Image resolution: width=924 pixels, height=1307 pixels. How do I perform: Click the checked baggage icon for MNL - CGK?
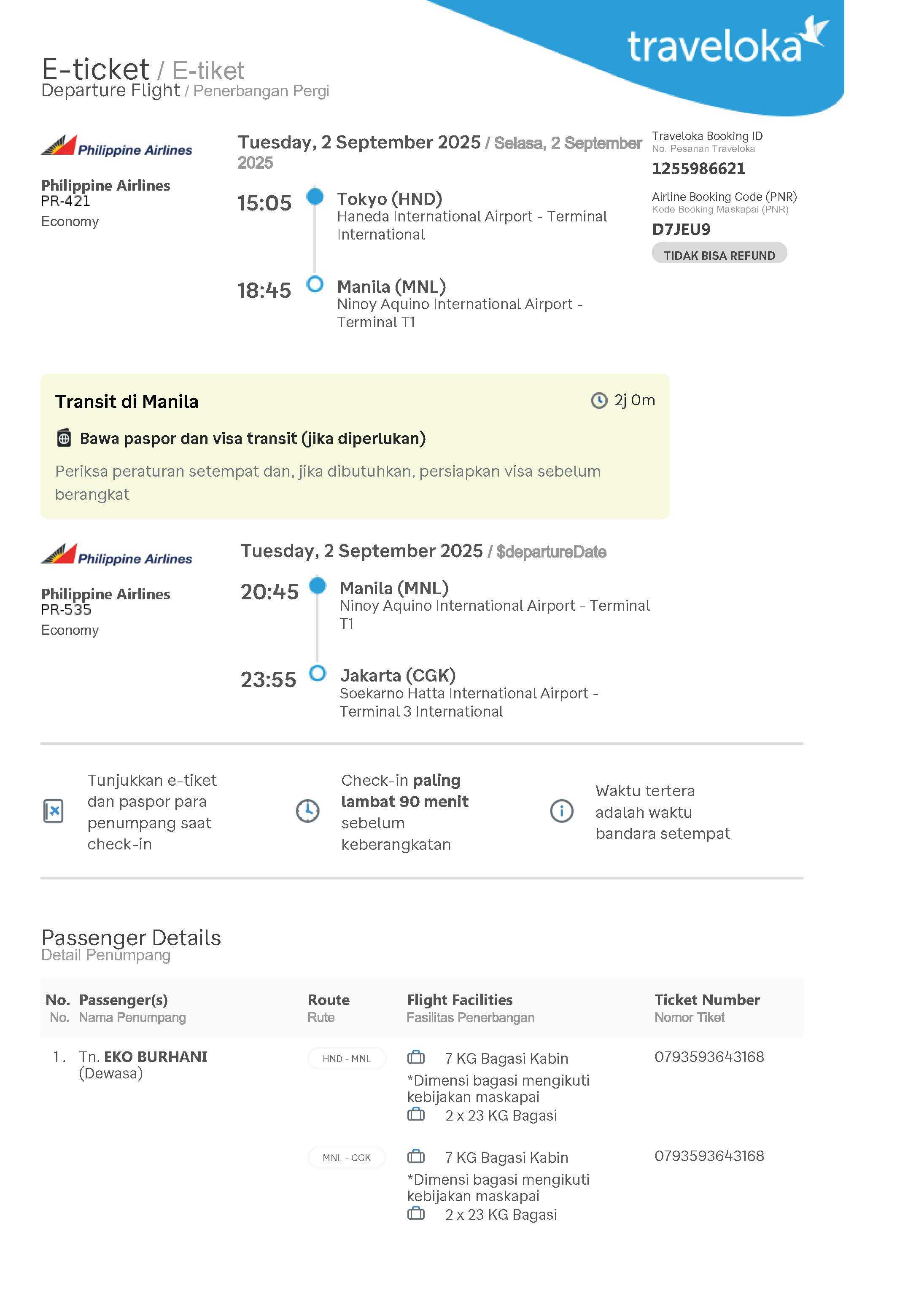(x=416, y=1214)
